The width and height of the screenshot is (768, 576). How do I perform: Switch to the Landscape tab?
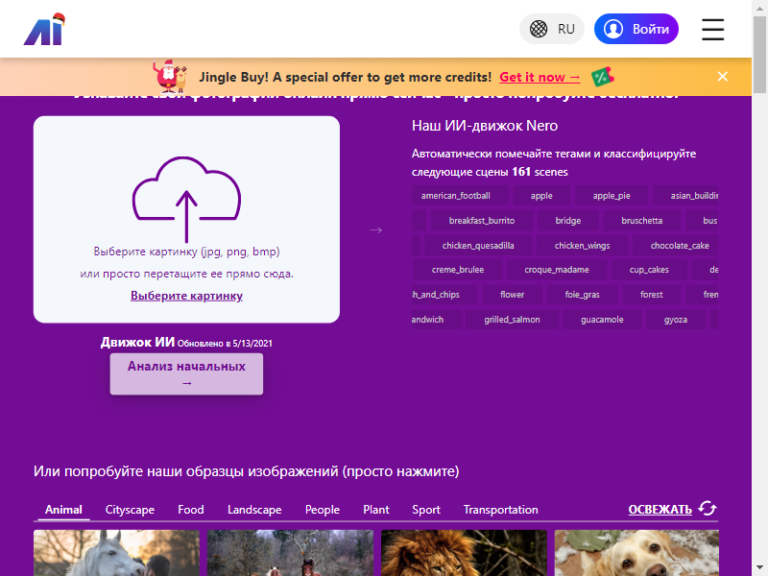point(254,510)
